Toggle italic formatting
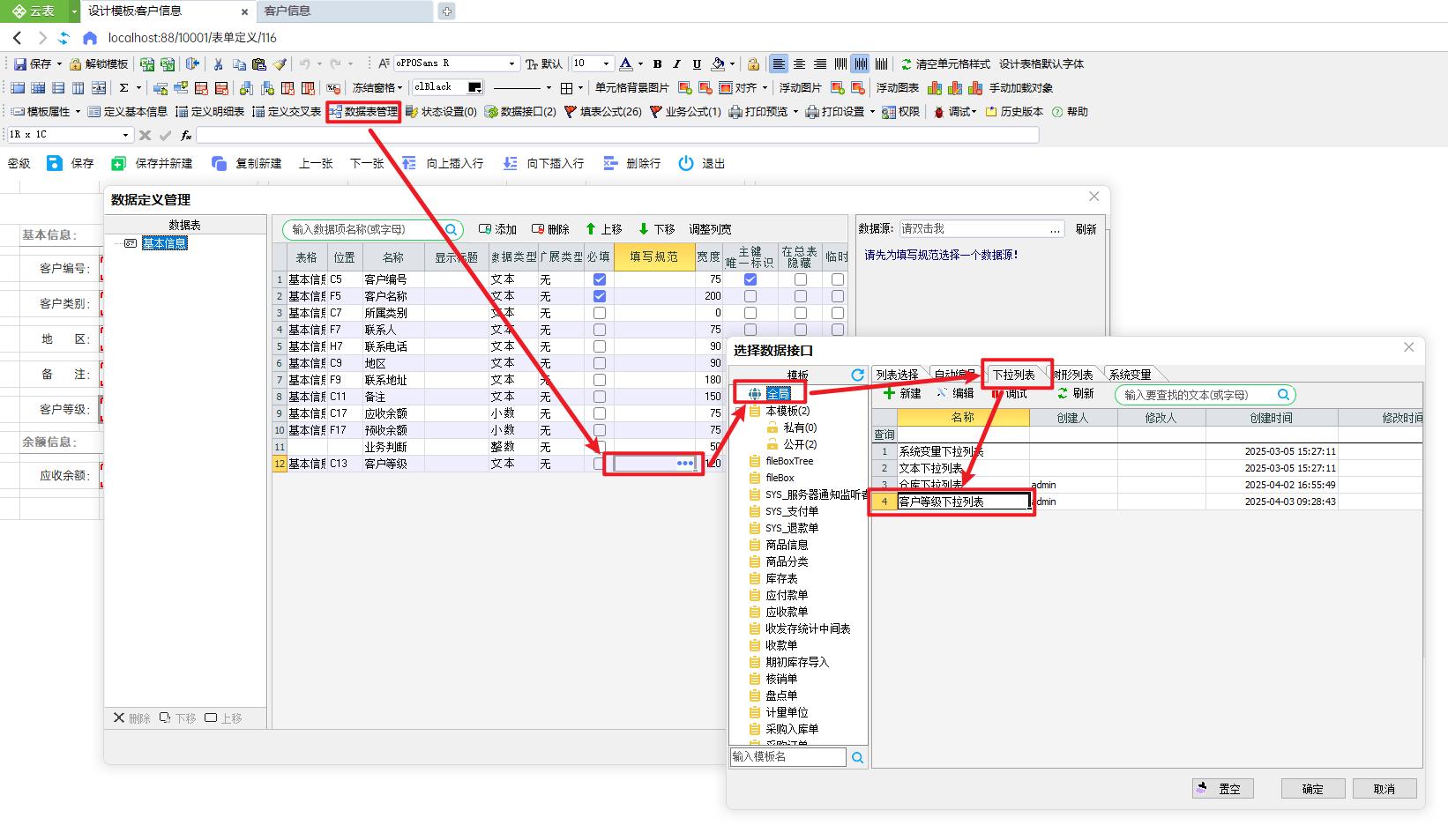Viewport: 1448px width, 840px height. point(676,63)
